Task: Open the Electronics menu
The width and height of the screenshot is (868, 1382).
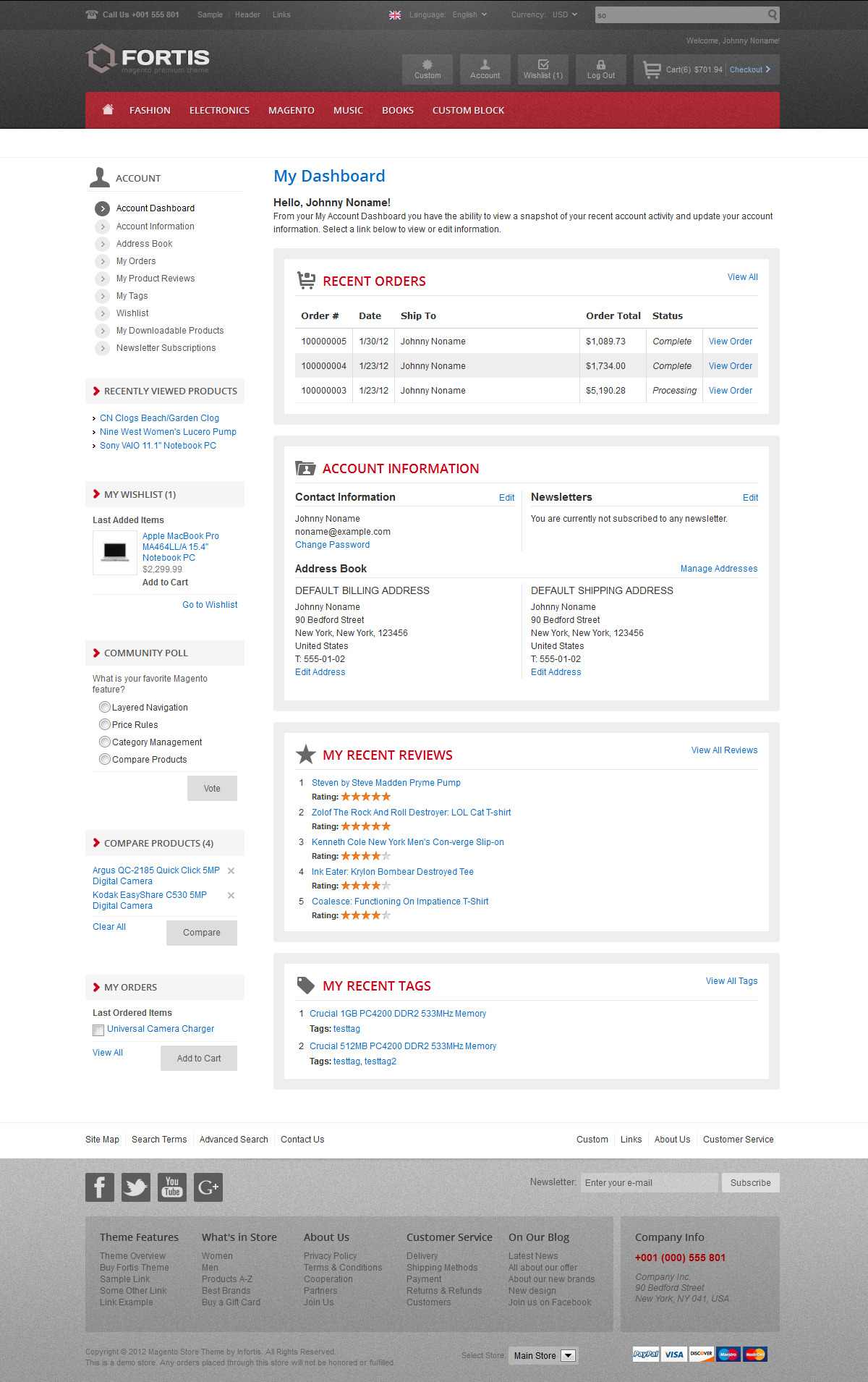Action: click(x=219, y=110)
